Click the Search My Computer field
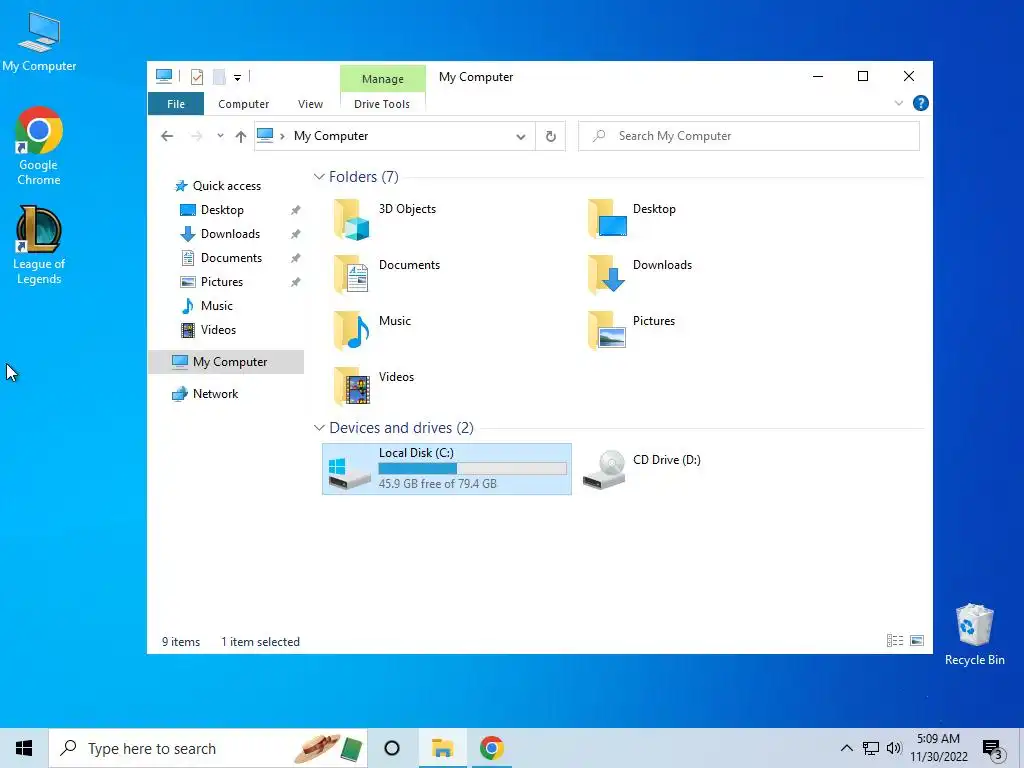The width and height of the screenshot is (1024, 768). 748,136
